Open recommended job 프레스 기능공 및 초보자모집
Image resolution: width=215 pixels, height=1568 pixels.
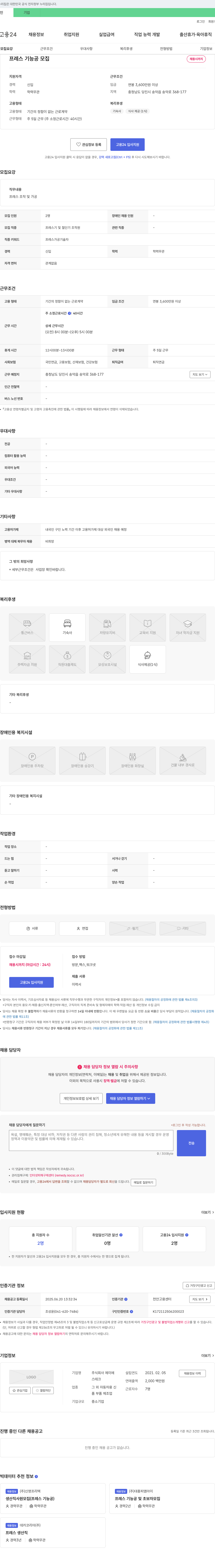(x=138, y=1499)
